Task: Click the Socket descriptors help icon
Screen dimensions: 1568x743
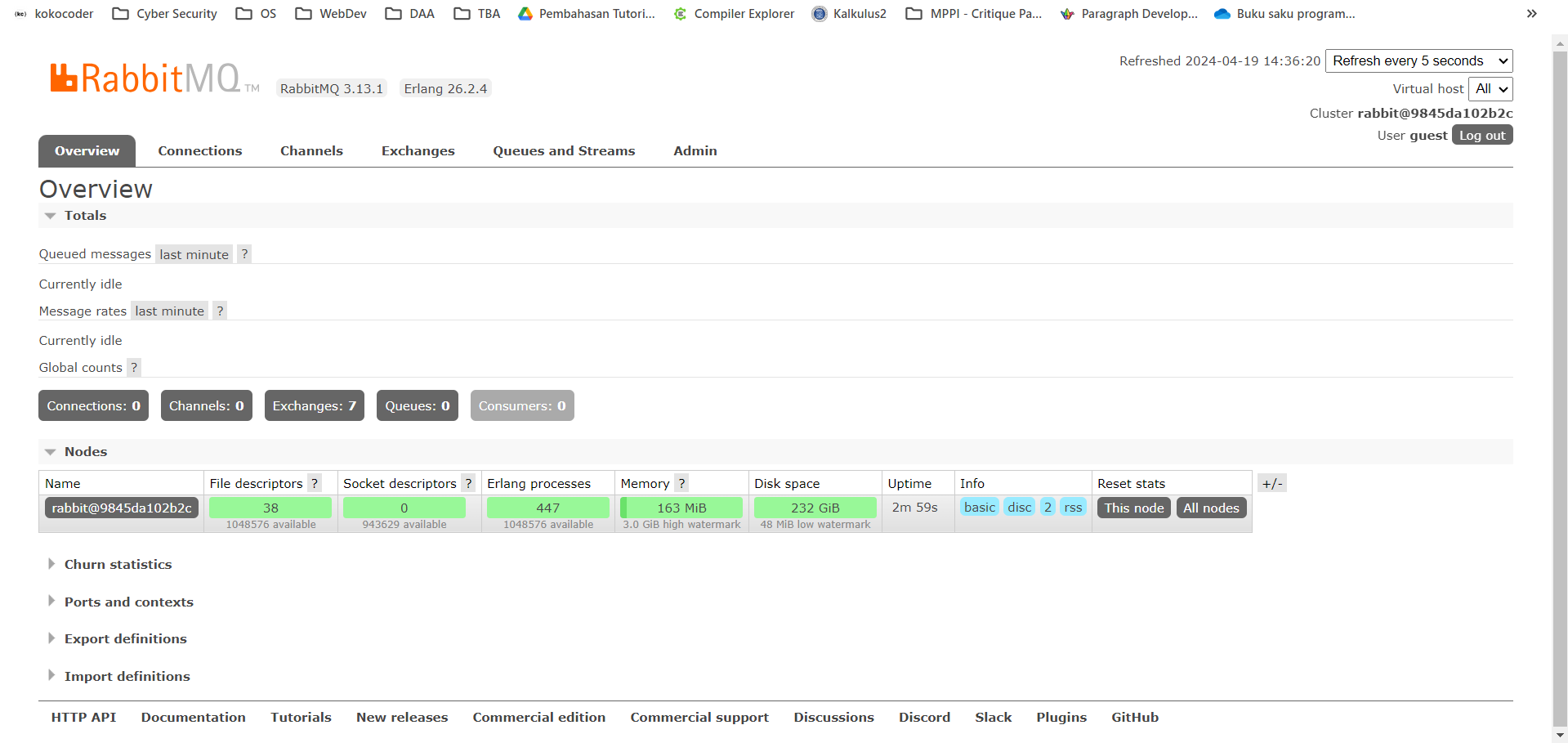Action: 468,483
